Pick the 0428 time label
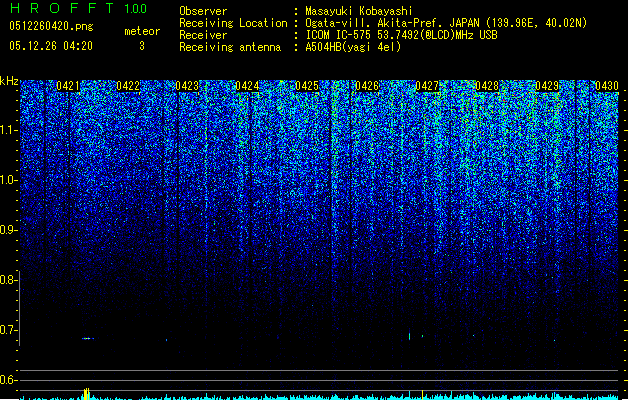The height and width of the screenshot is (400, 629). point(487,86)
